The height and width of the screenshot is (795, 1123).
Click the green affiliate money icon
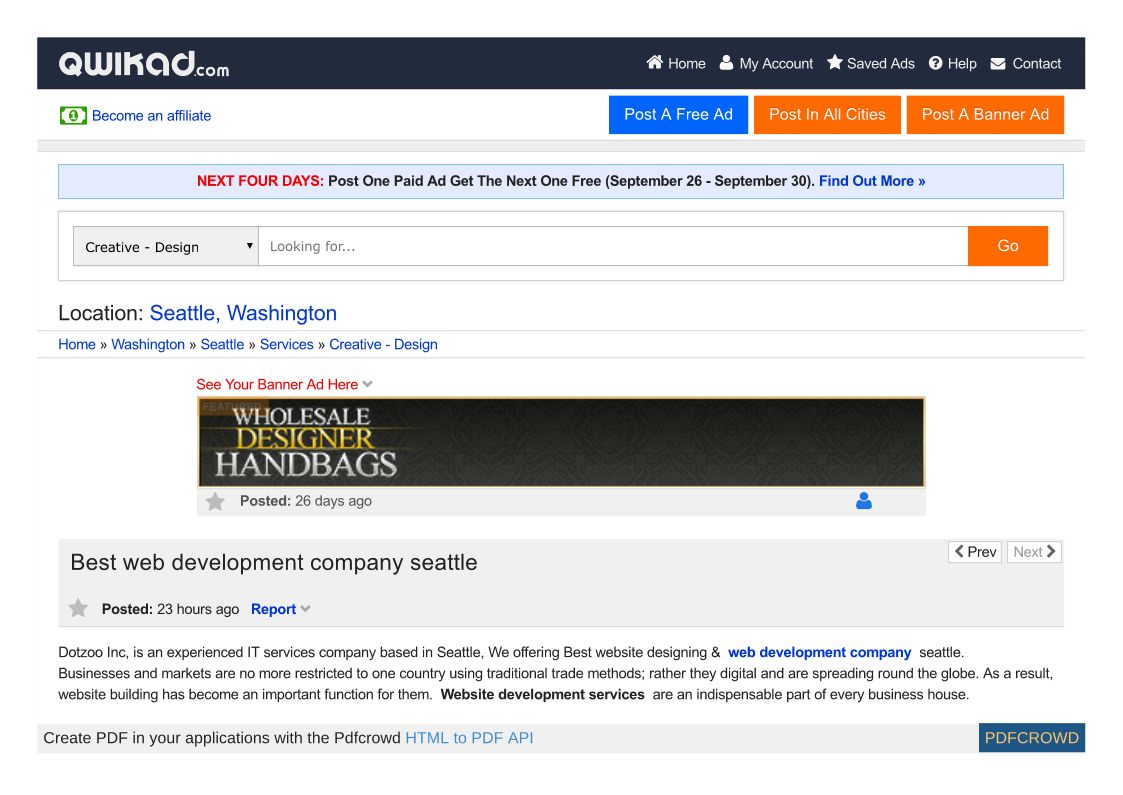pyautogui.click(x=73, y=116)
